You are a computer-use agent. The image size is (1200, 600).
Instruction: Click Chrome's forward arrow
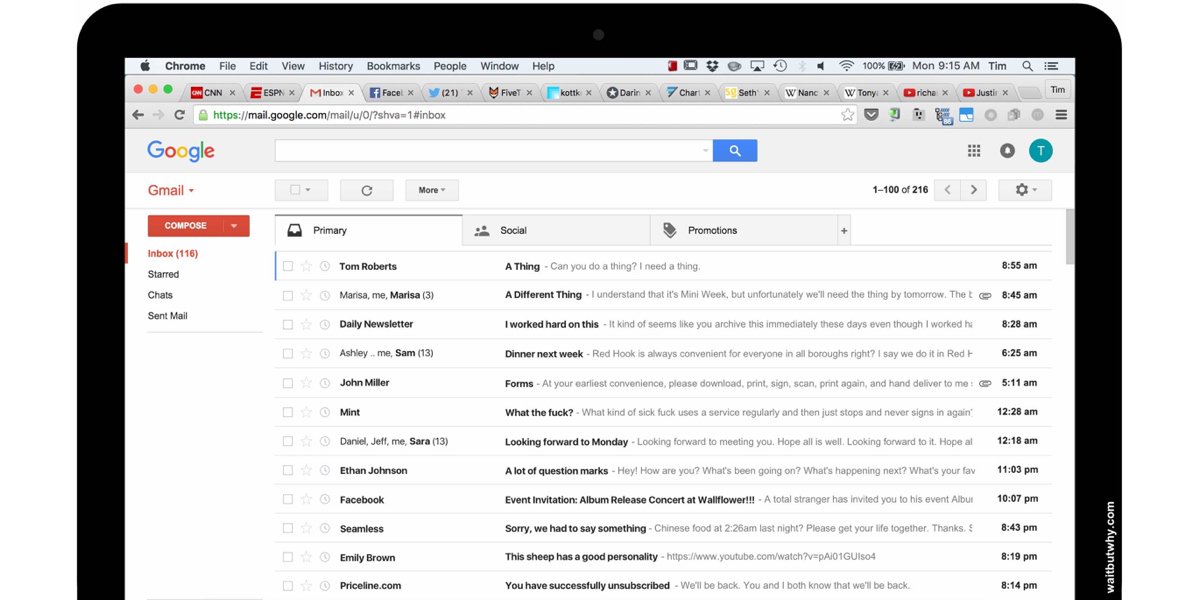pos(159,115)
